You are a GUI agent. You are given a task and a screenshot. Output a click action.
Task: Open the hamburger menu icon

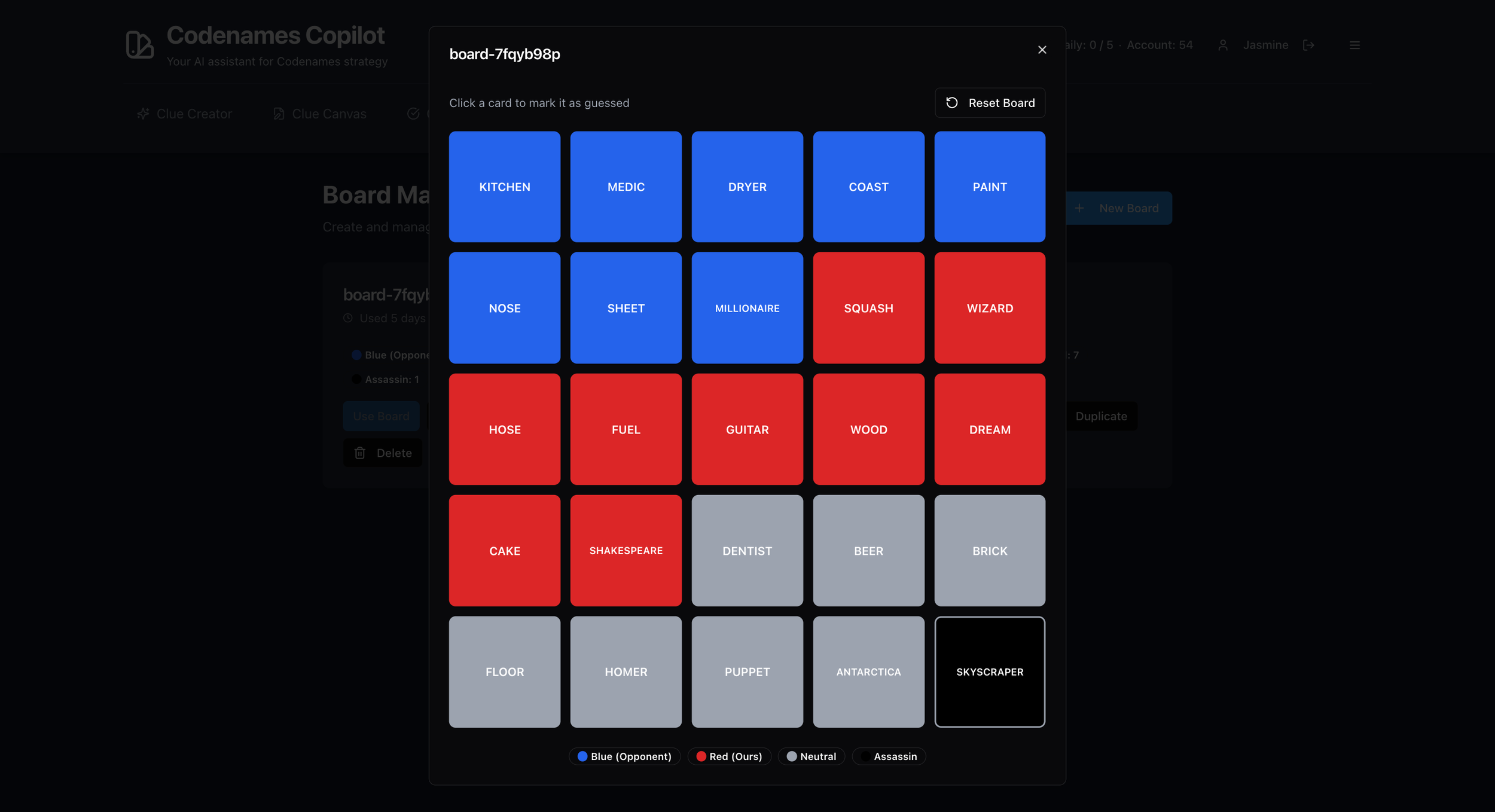(x=1354, y=45)
